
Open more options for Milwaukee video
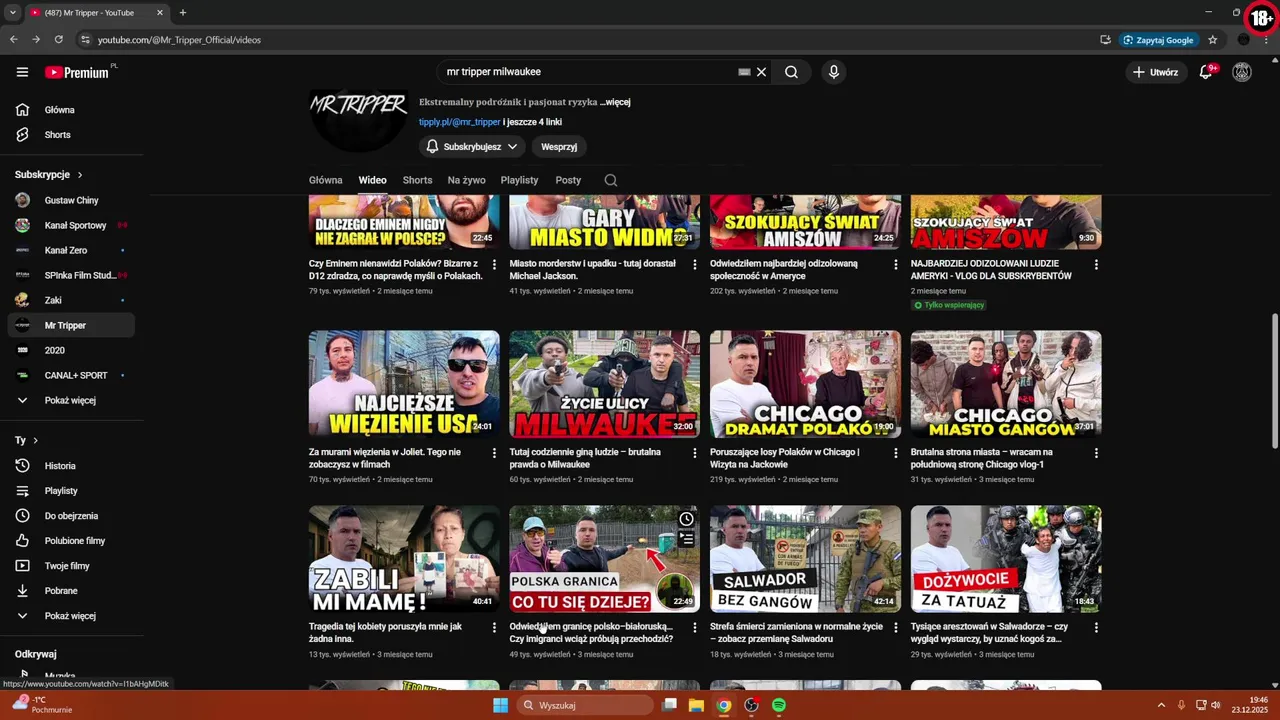click(x=695, y=453)
